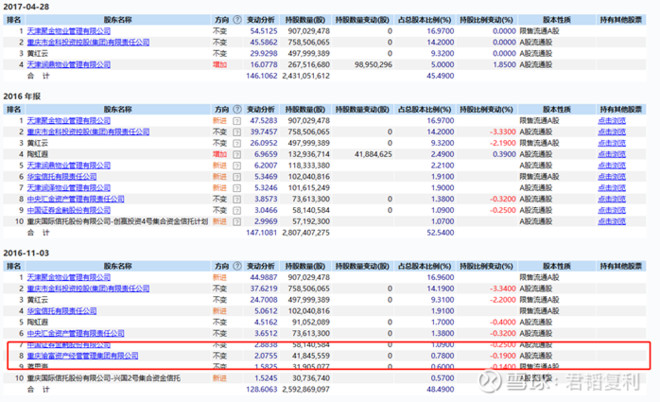This screenshot has width=660, height=402.
Task: Click the 2016-11-03 date heading
Action: 26,253
